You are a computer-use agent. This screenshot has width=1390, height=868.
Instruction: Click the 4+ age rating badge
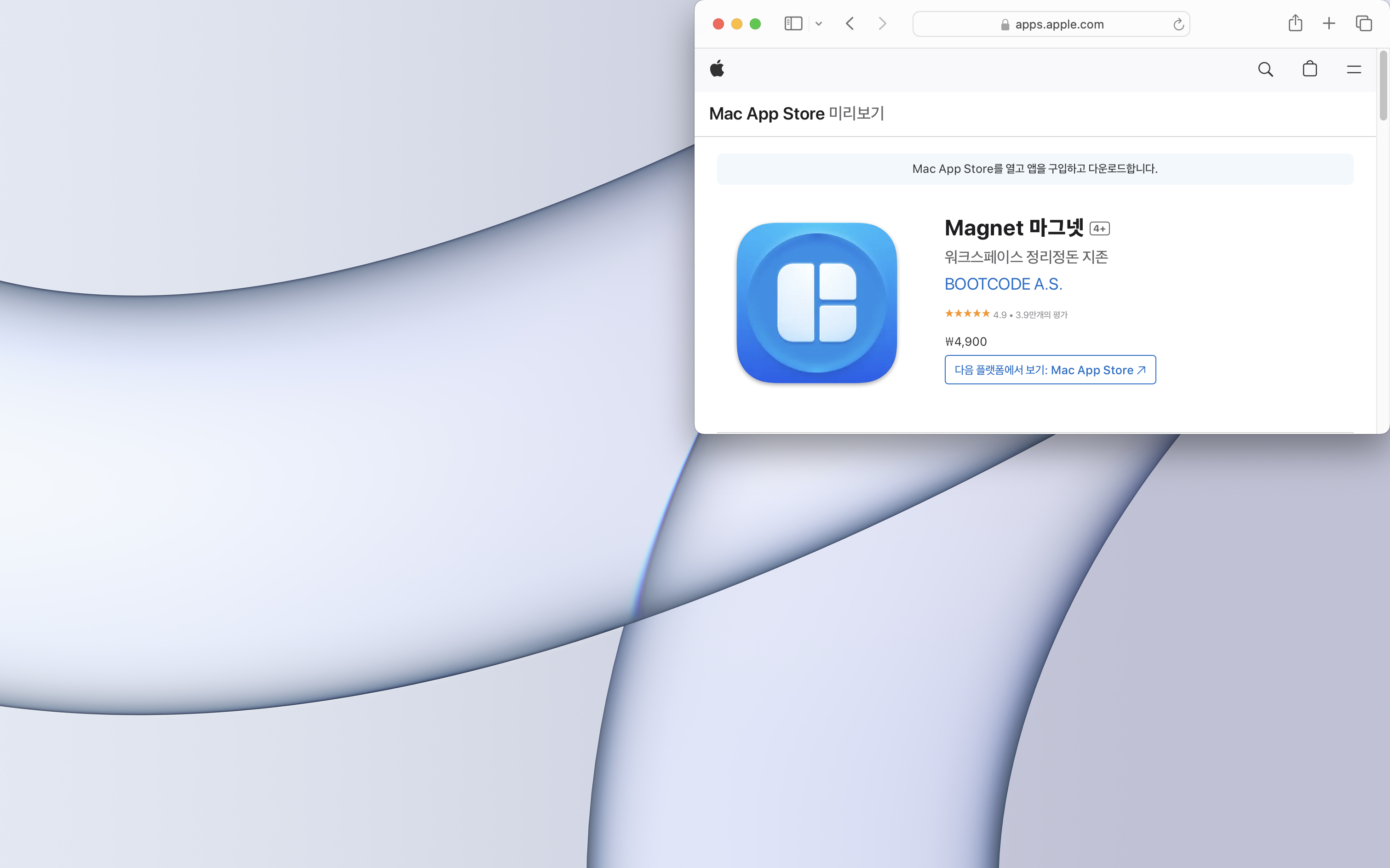1099,228
